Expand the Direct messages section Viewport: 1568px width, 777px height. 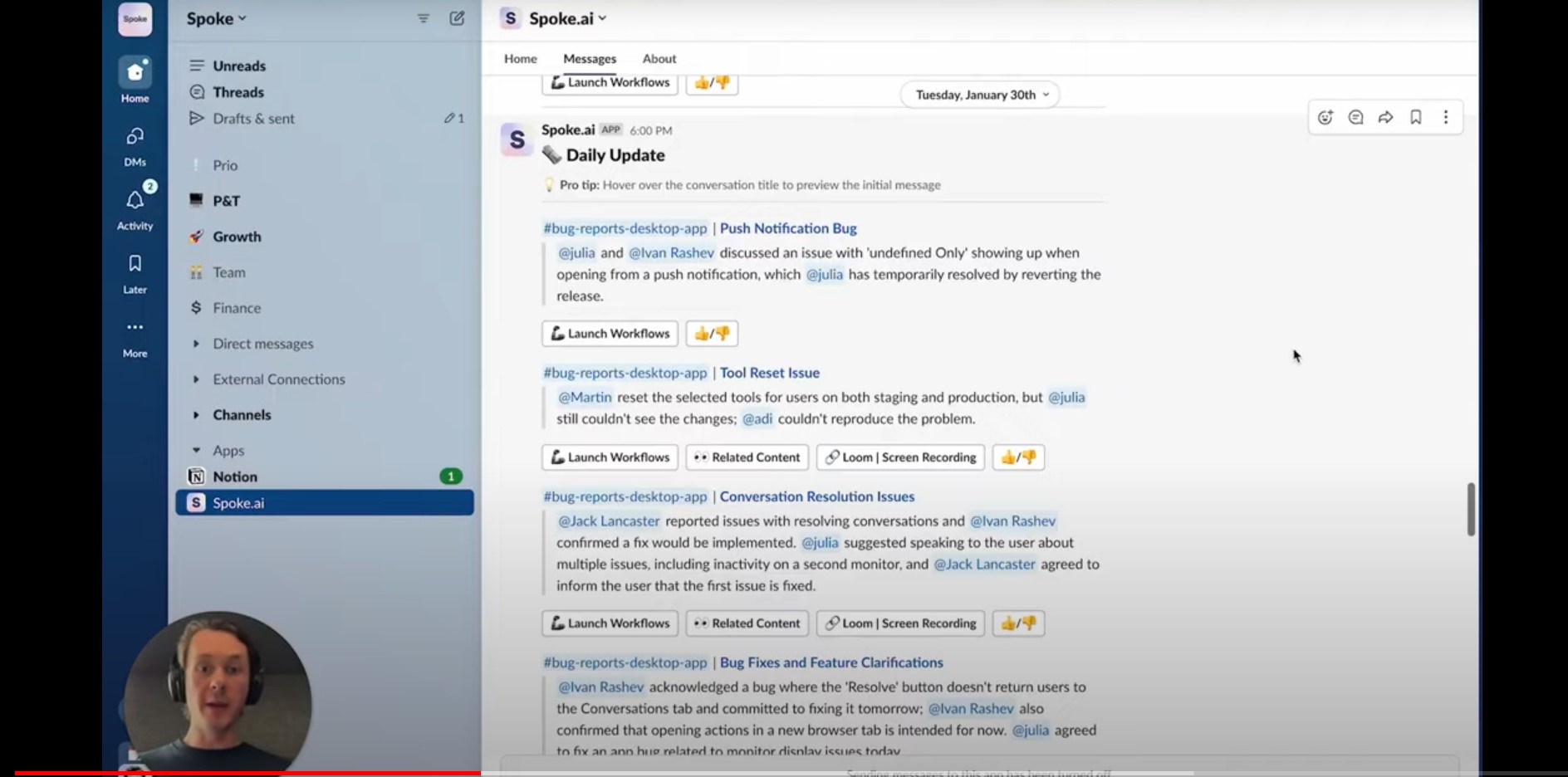point(196,344)
